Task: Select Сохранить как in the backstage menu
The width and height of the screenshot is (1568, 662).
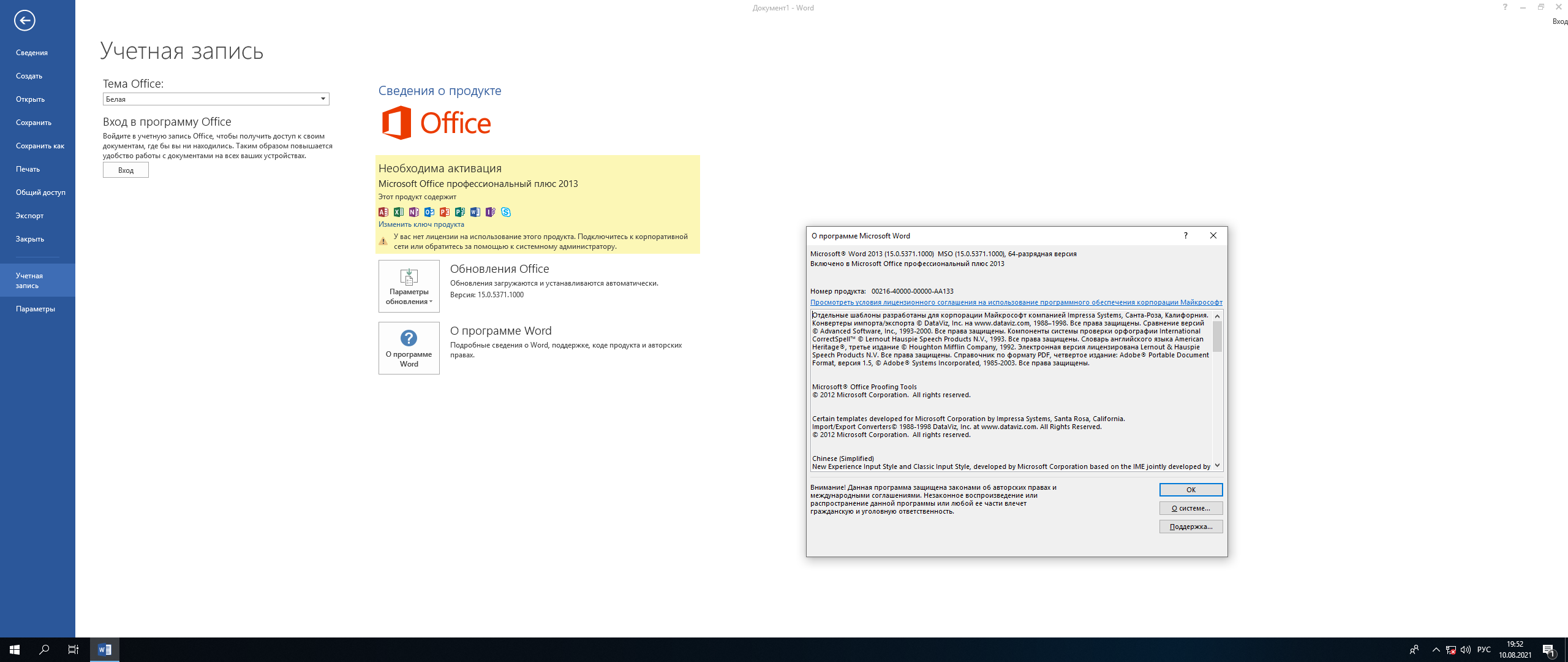Action: tap(37, 146)
